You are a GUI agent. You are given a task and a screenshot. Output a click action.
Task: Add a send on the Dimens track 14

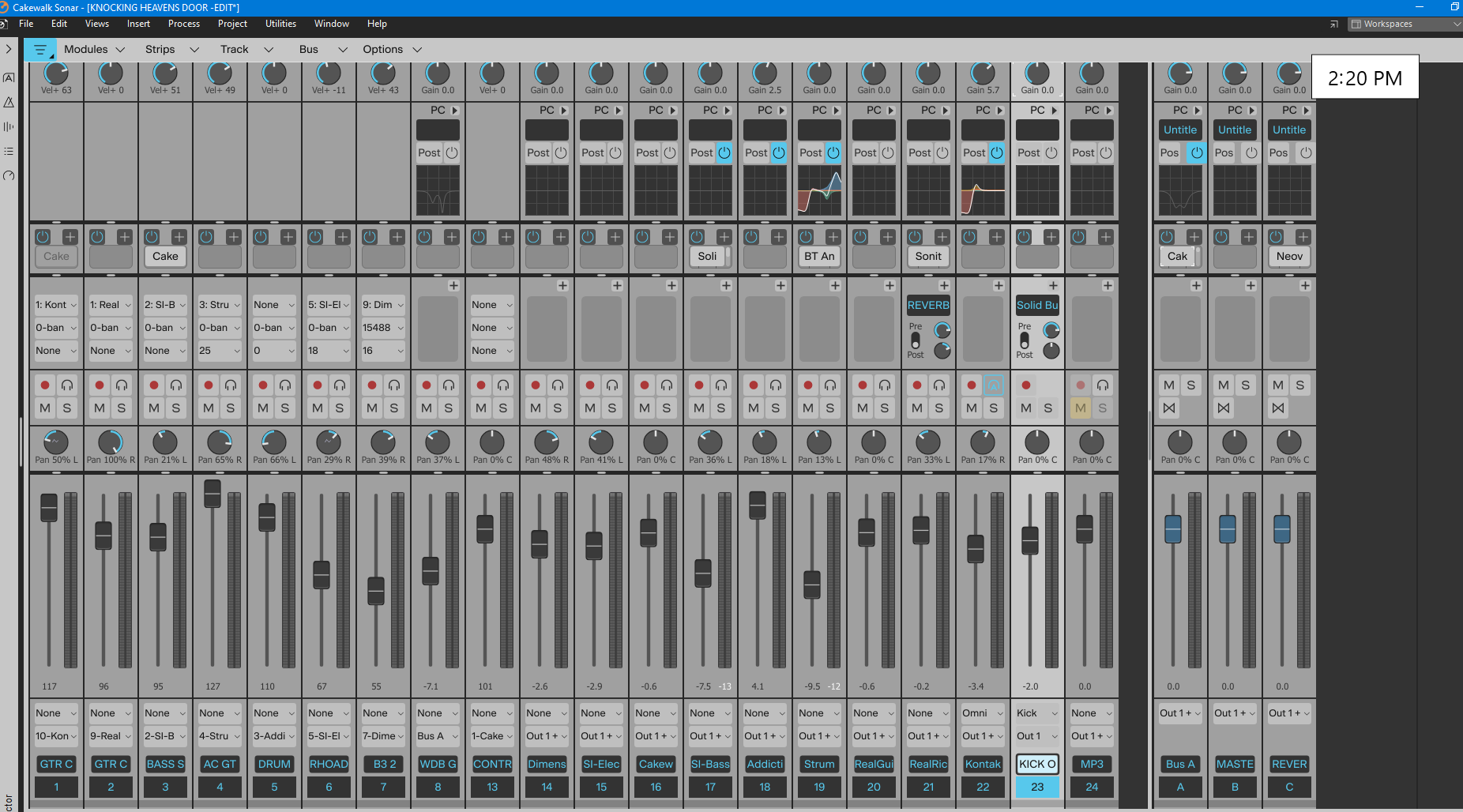point(562,286)
